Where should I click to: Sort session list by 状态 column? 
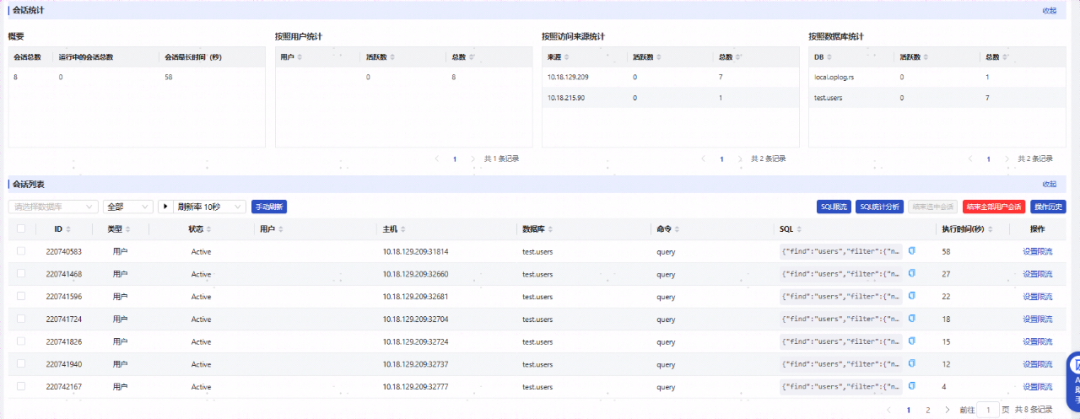click(209, 229)
